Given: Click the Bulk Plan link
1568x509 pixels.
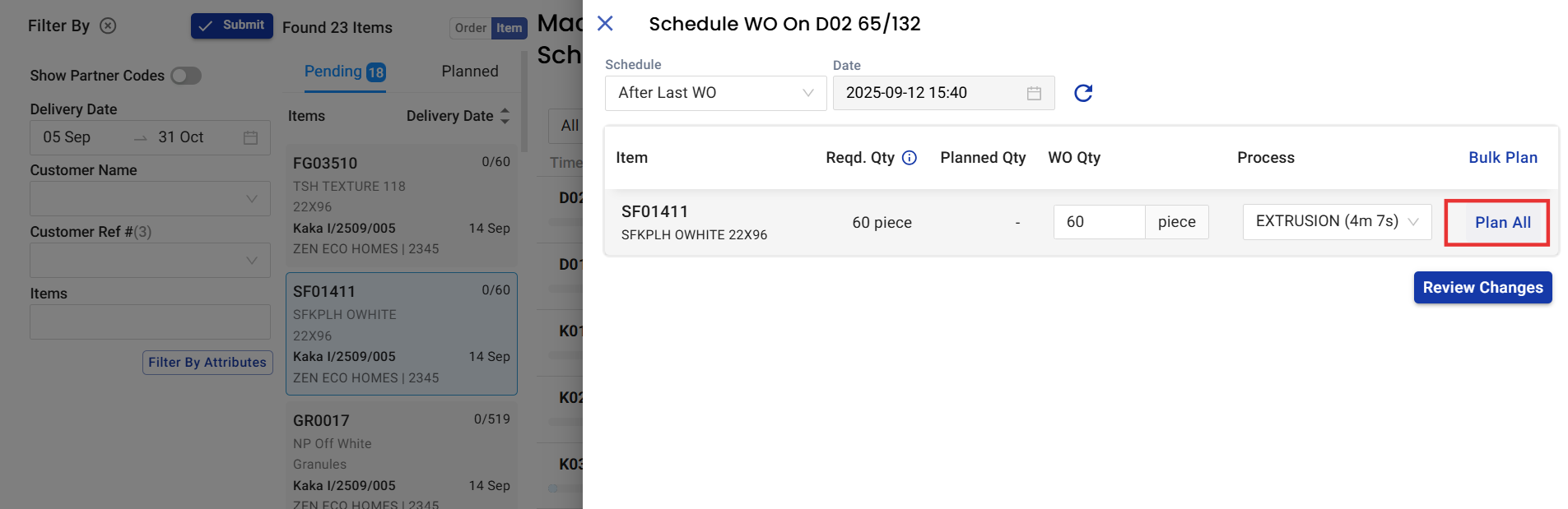Looking at the screenshot, I should (1502, 158).
